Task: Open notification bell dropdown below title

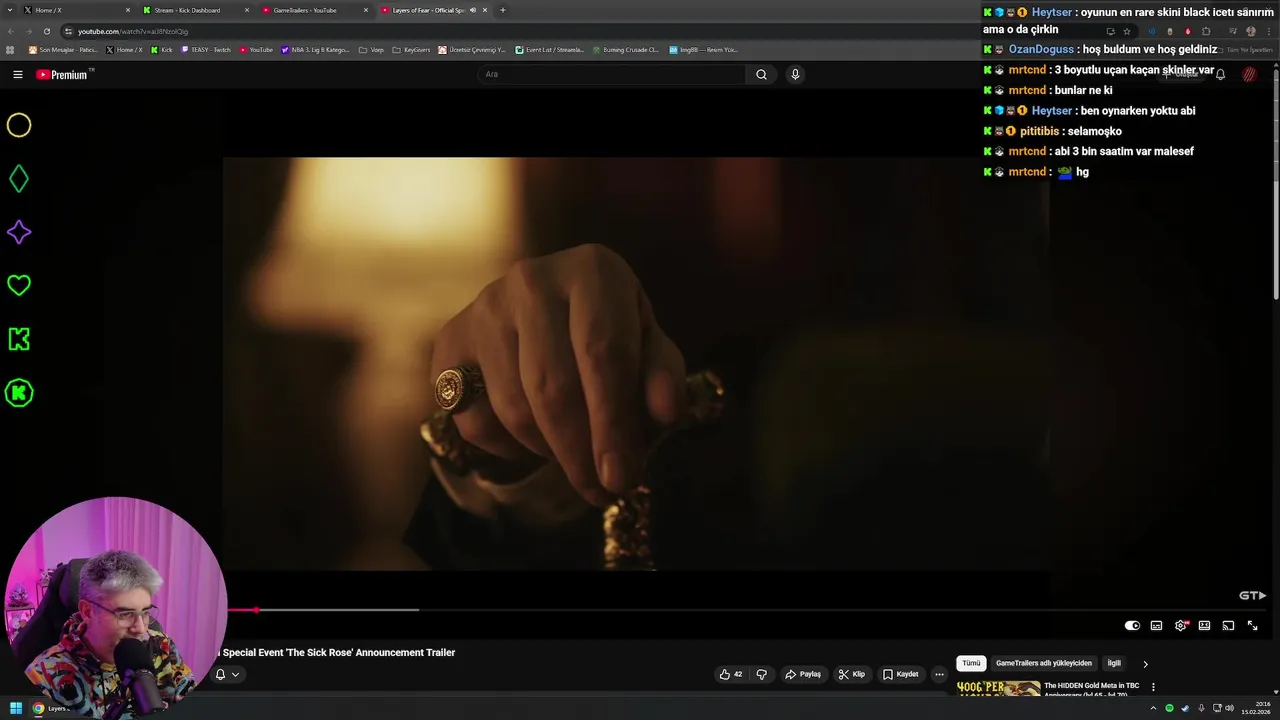Action: 227,674
